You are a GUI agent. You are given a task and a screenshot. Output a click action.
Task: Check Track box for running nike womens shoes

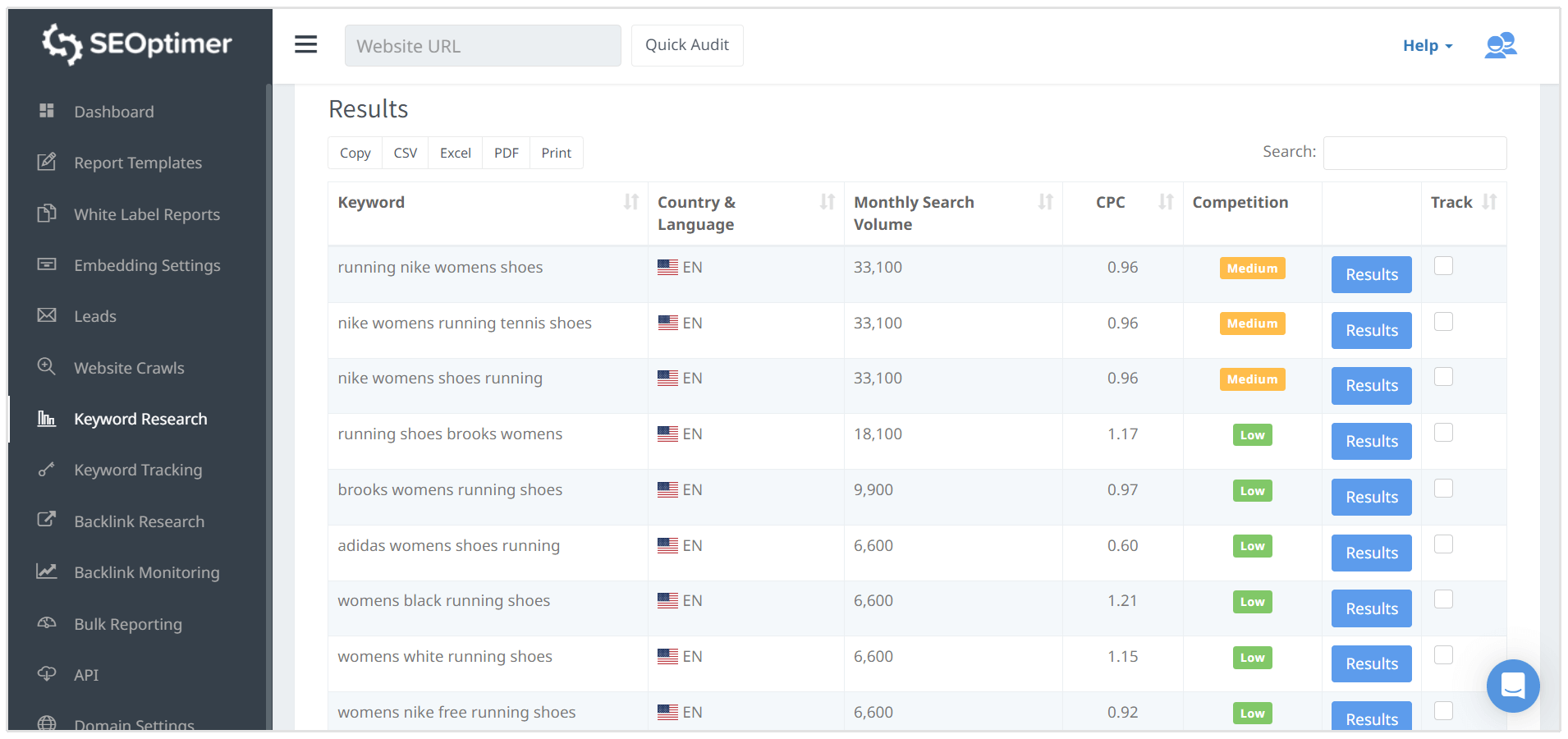point(1443,266)
